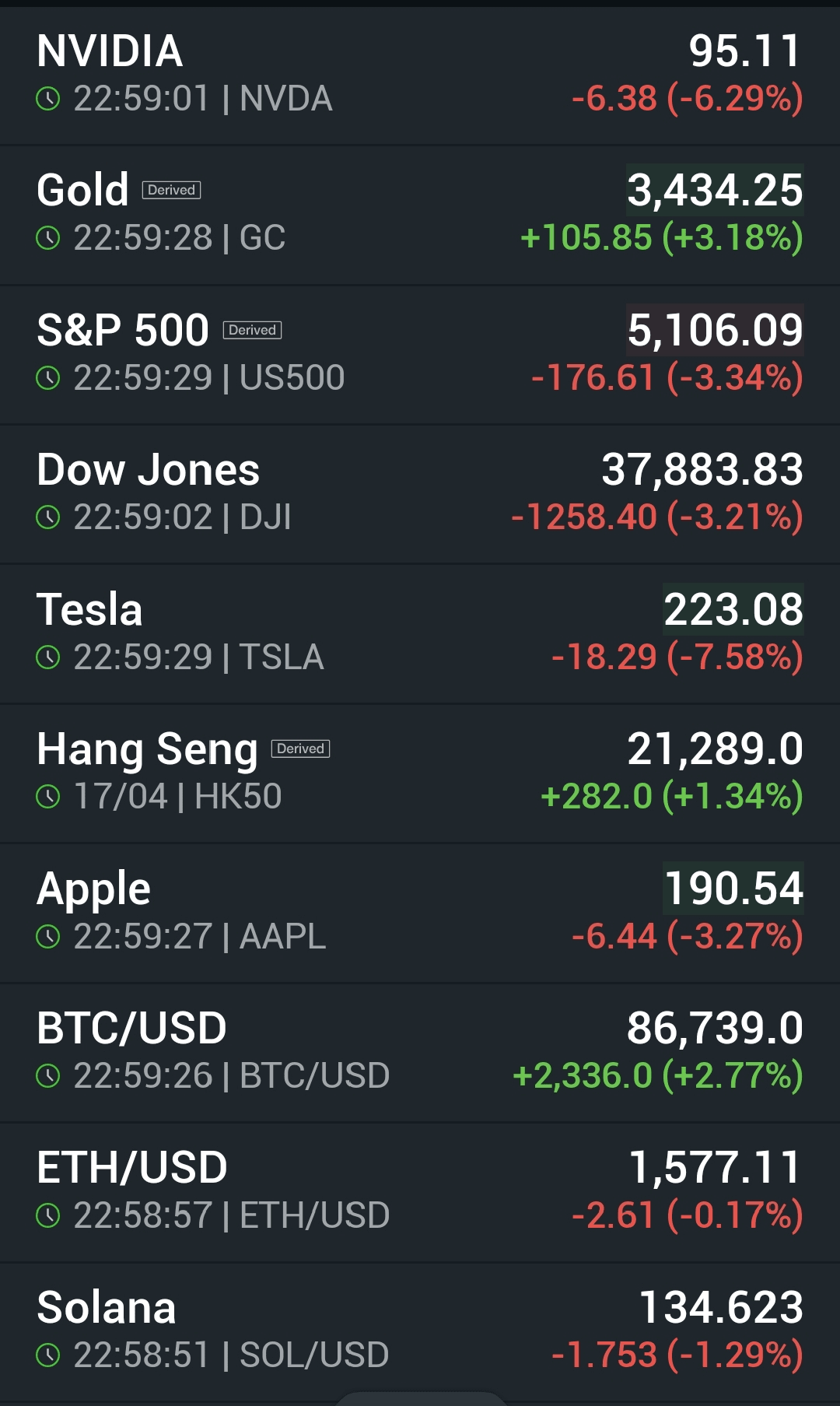Screen dimensions: 840x1406
Task: Select the Tesla stock name
Action: pos(89,609)
